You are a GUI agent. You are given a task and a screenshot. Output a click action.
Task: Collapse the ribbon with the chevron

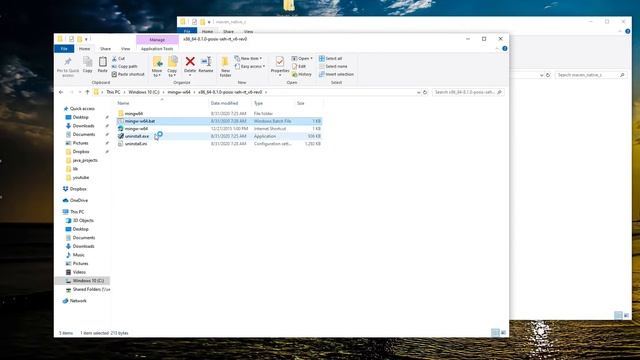tap(497, 49)
